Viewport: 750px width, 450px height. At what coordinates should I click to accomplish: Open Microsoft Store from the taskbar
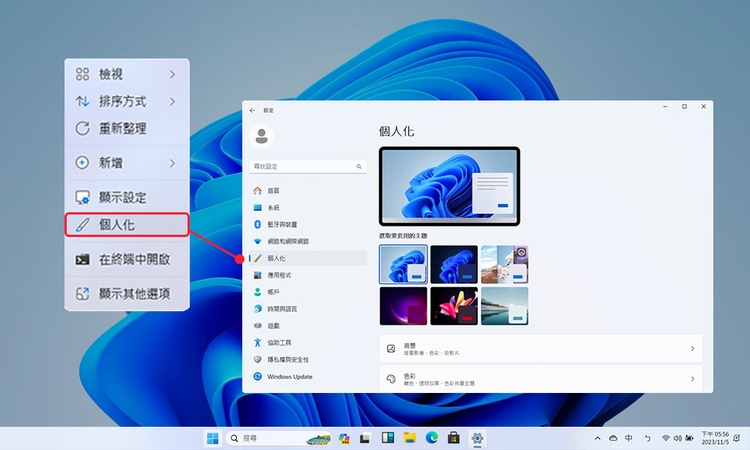454,438
